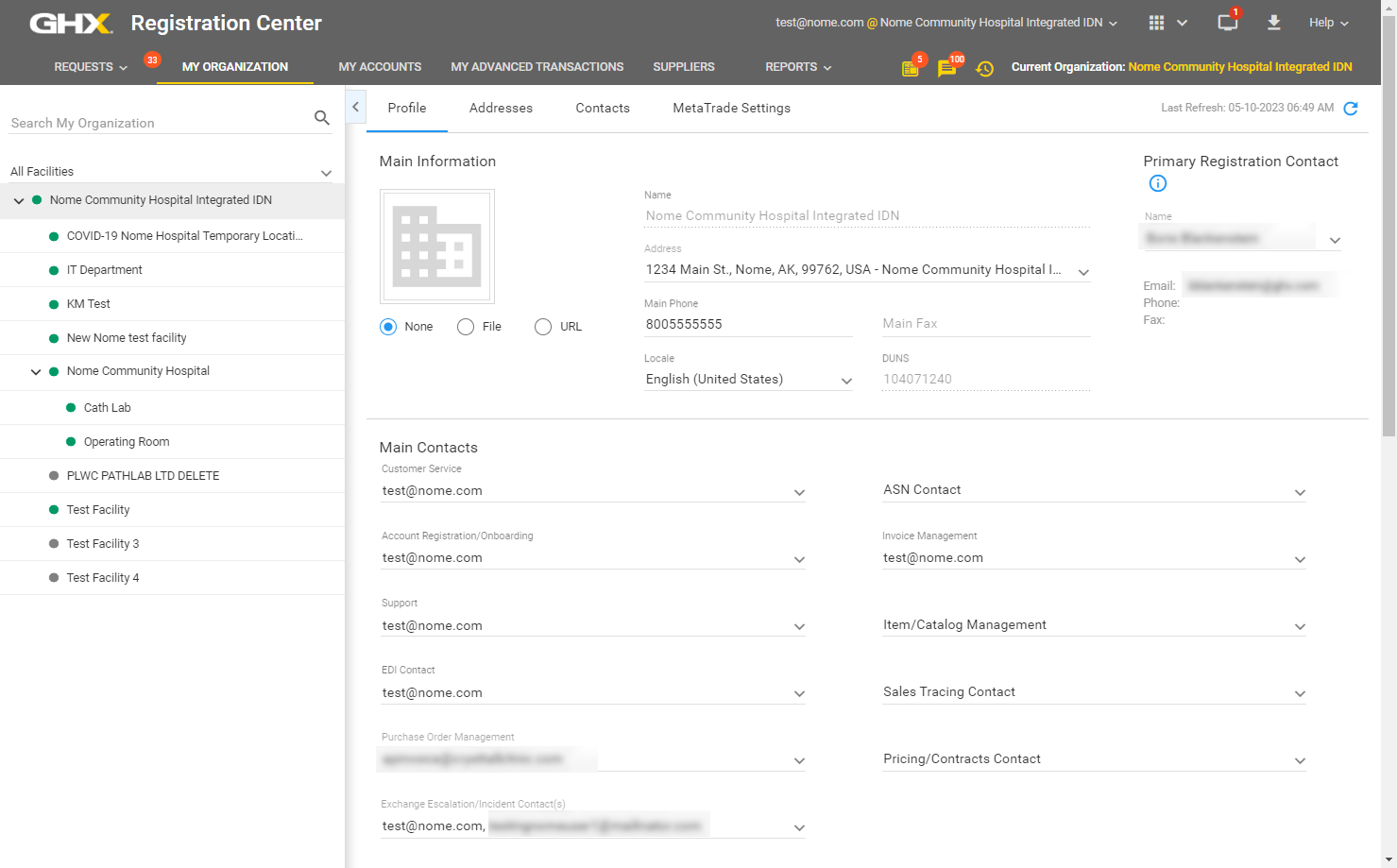Click the refresh icon next to Last Refresh
The height and width of the screenshot is (868, 1397).
pos(1351,109)
